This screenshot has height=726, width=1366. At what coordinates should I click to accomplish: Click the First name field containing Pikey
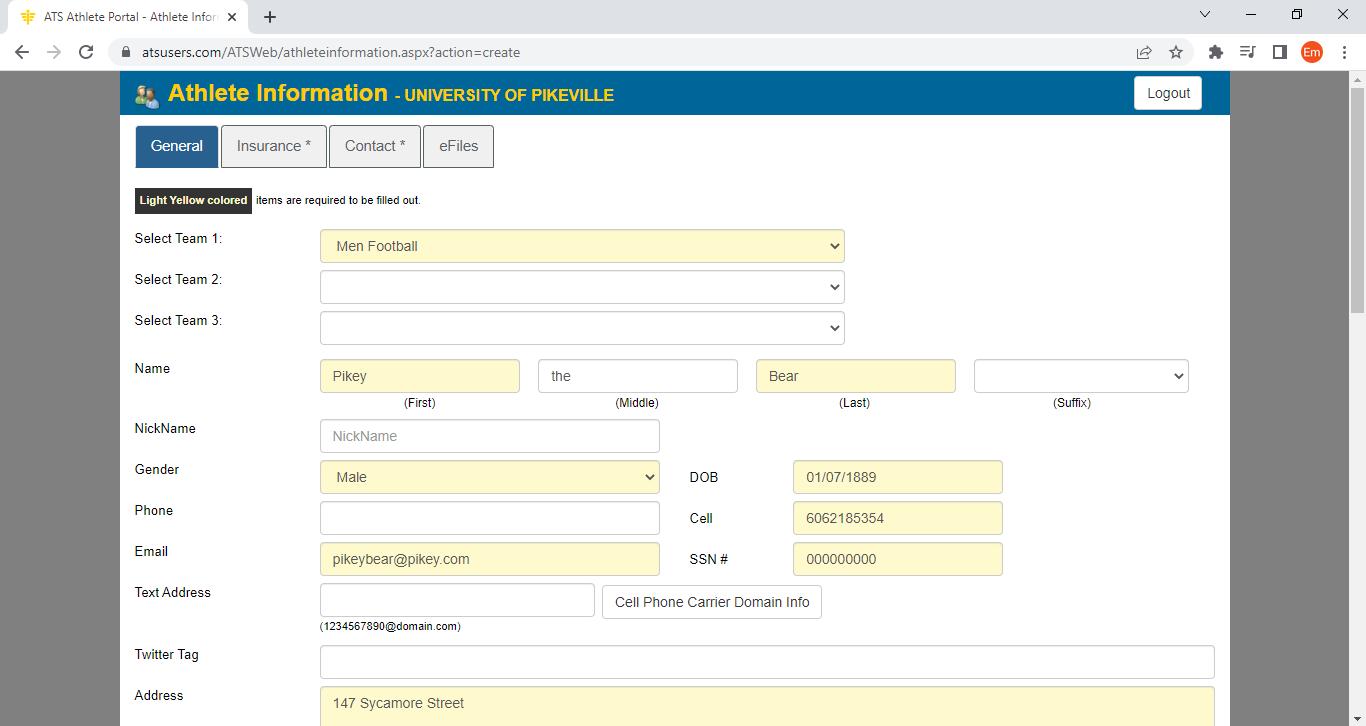[420, 376]
